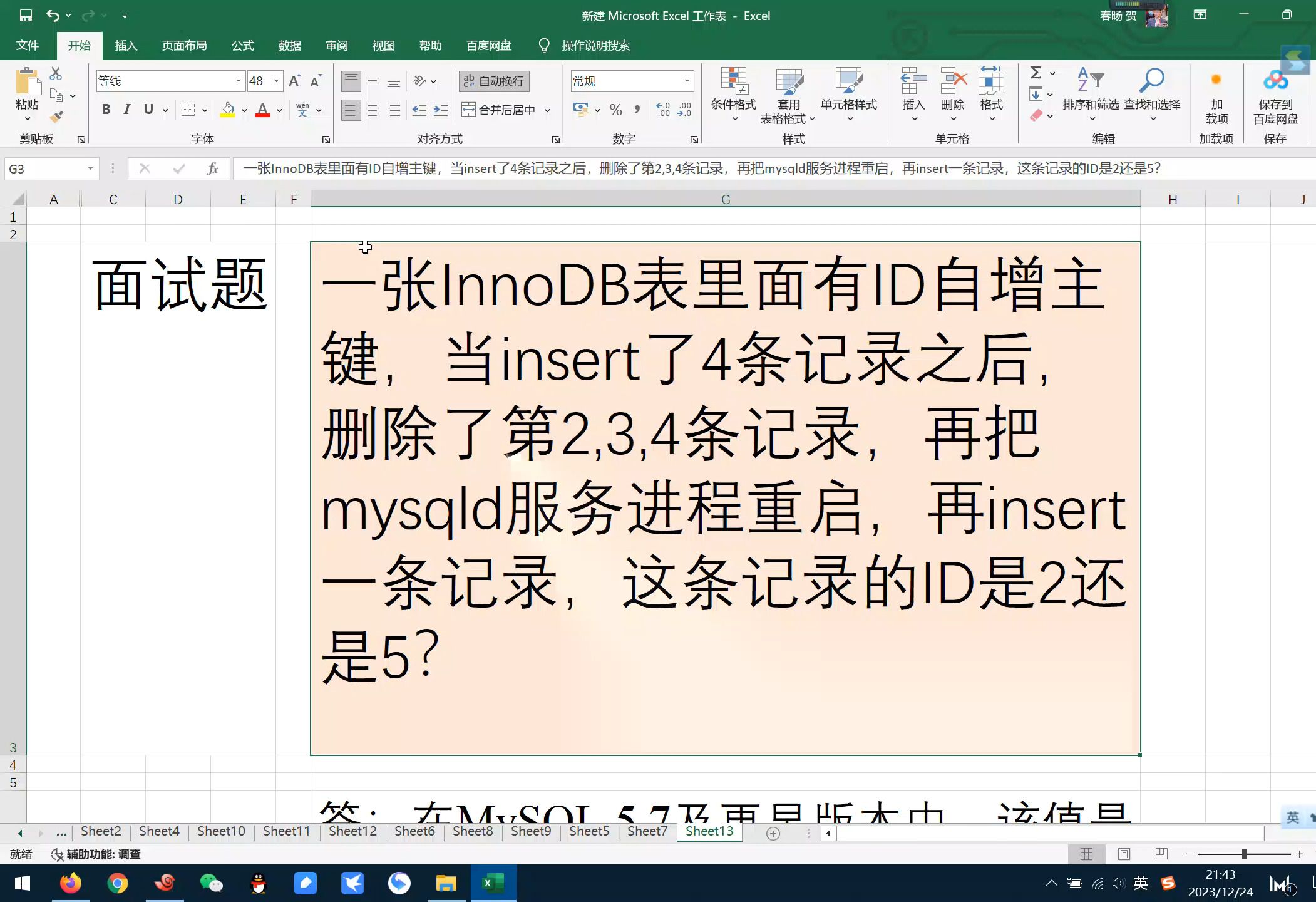This screenshot has width=1316, height=902.
Task: Align text to the right
Action: point(394,110)
